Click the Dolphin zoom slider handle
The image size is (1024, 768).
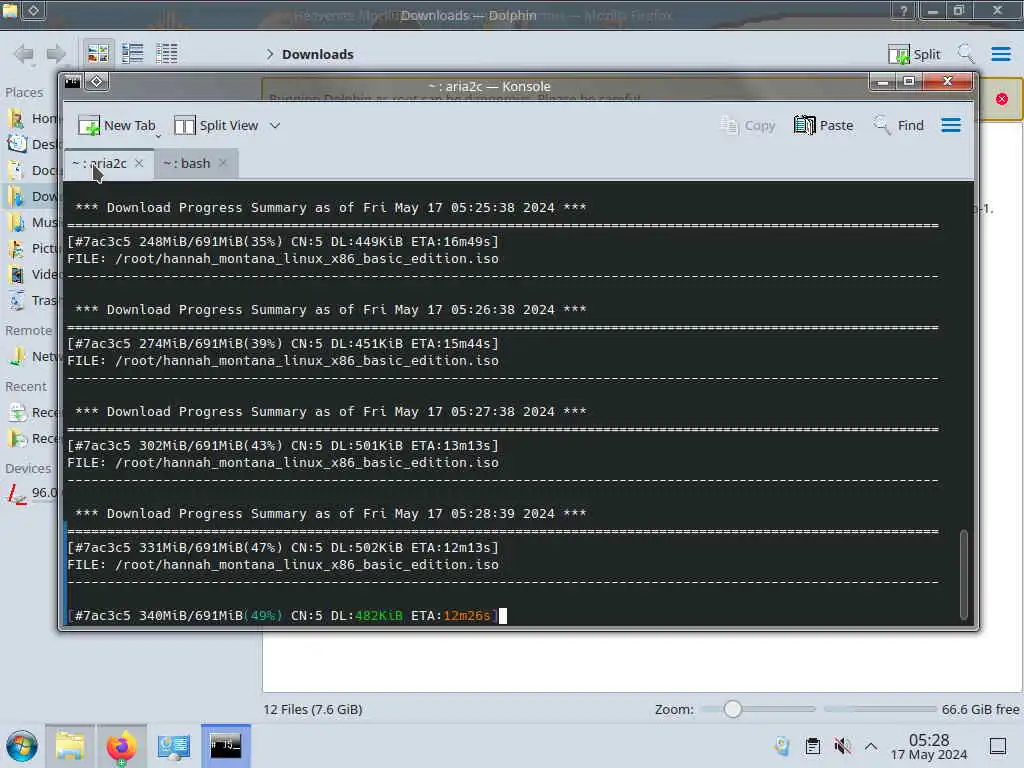733,709
